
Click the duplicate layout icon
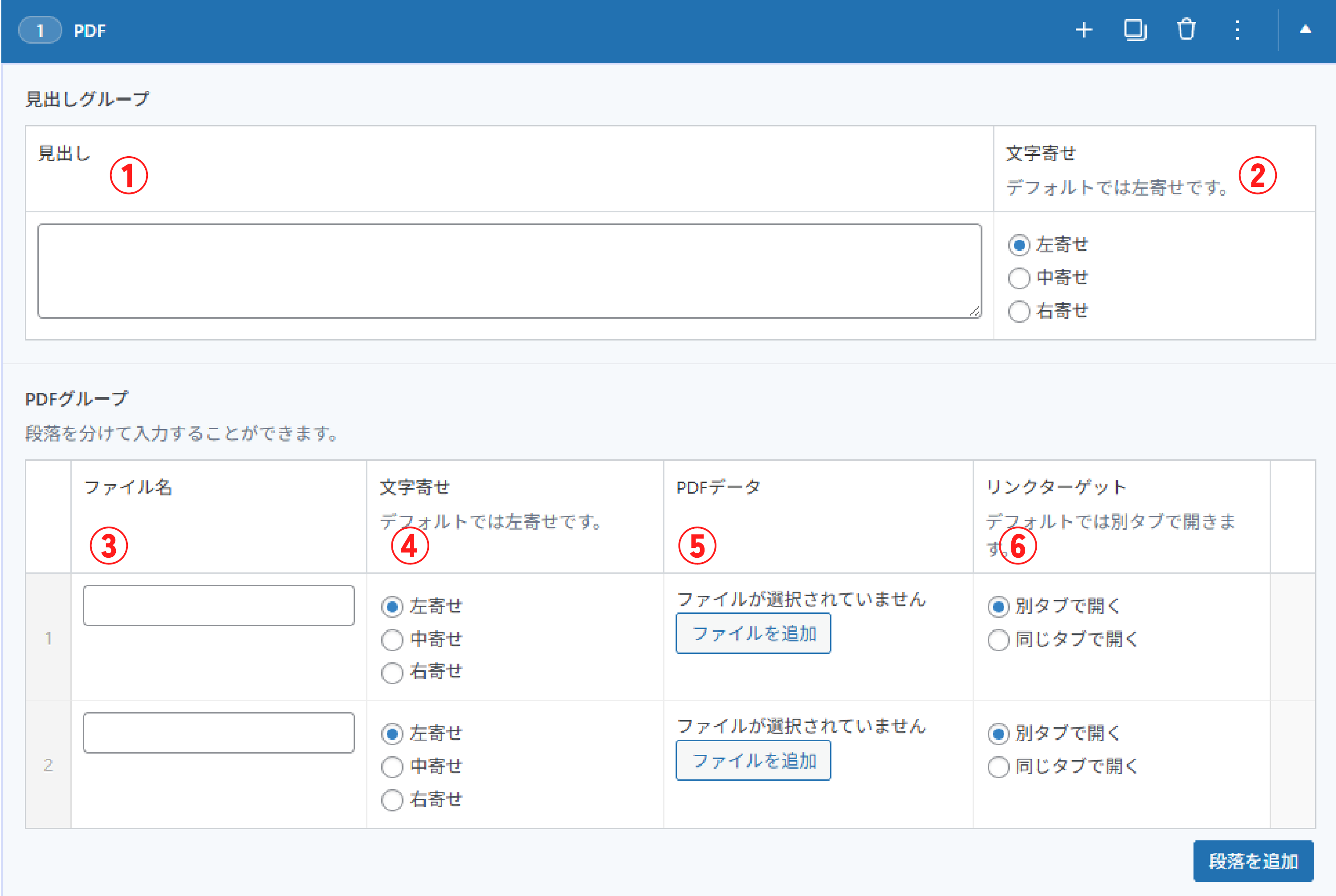(1135, 30)
